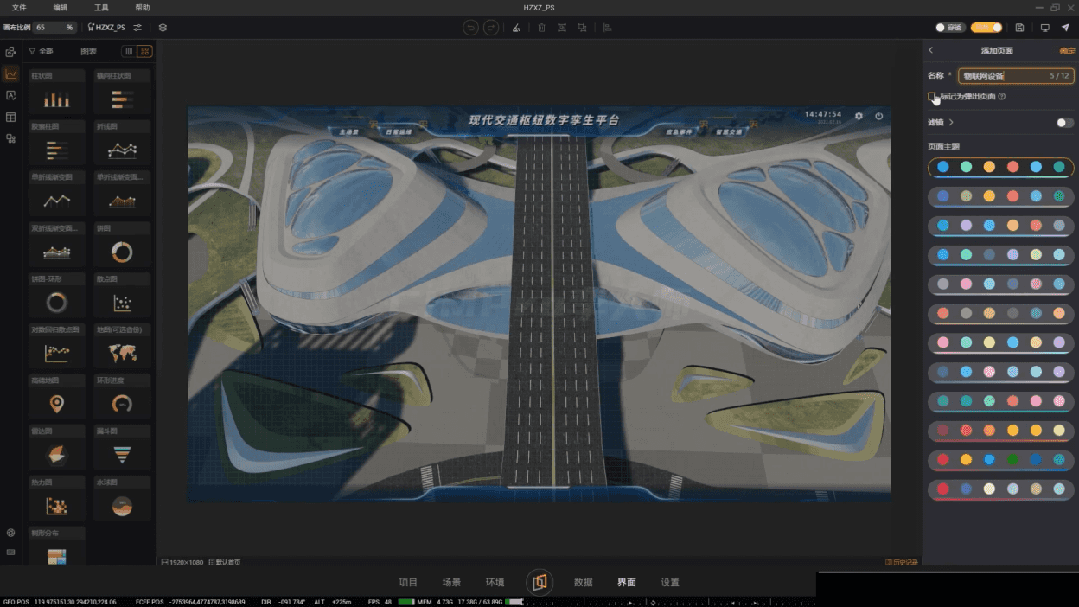This screenshot has width=1079, height=607.
Task: Switch to the 设置 bottom tab
Action: pyautogui.click(x=670, y=582)
